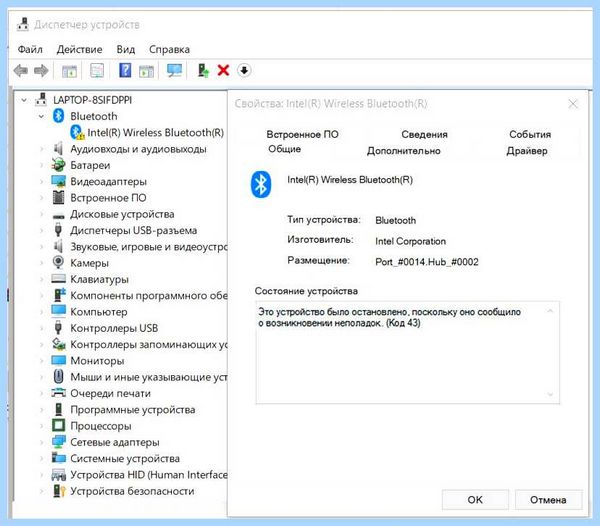Image resolution: width=600 pixels, height=526 pixels.
Task: Select Программные устройства tree row
Action: (132, 409)
